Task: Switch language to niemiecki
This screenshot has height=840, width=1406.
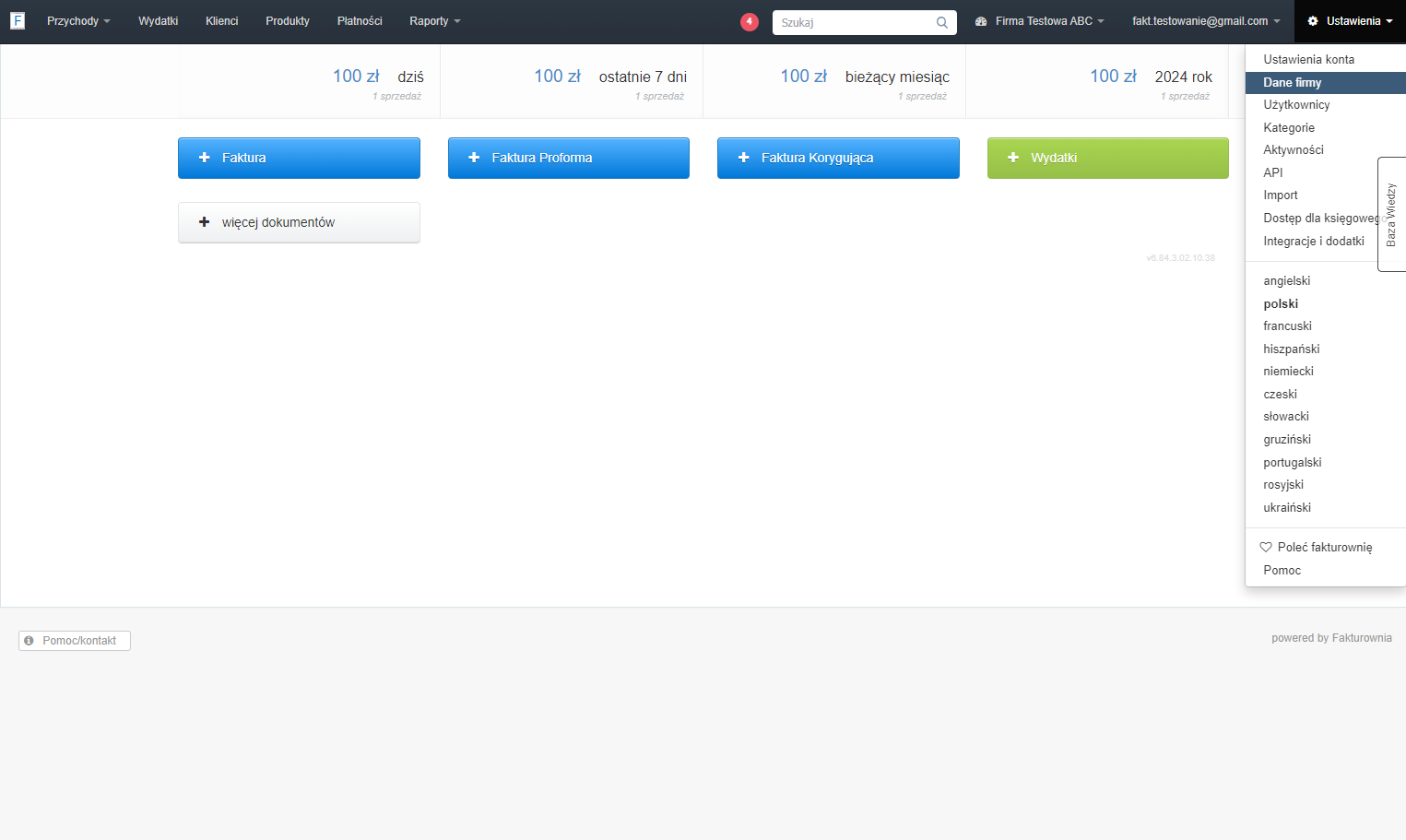Action: pos(1325,371)
